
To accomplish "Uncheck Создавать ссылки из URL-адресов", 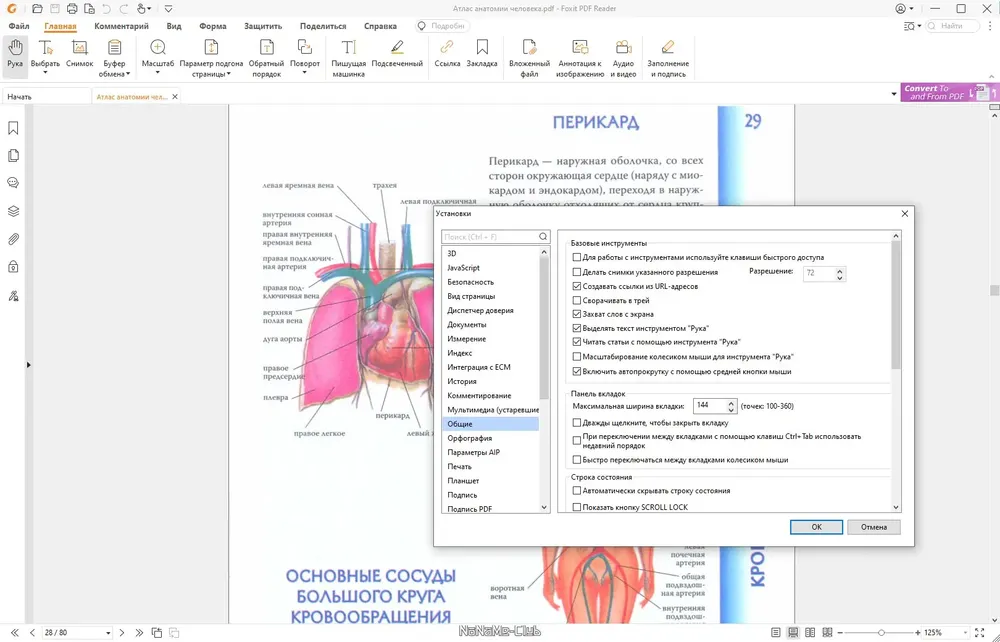I will (x=577, y=286).
